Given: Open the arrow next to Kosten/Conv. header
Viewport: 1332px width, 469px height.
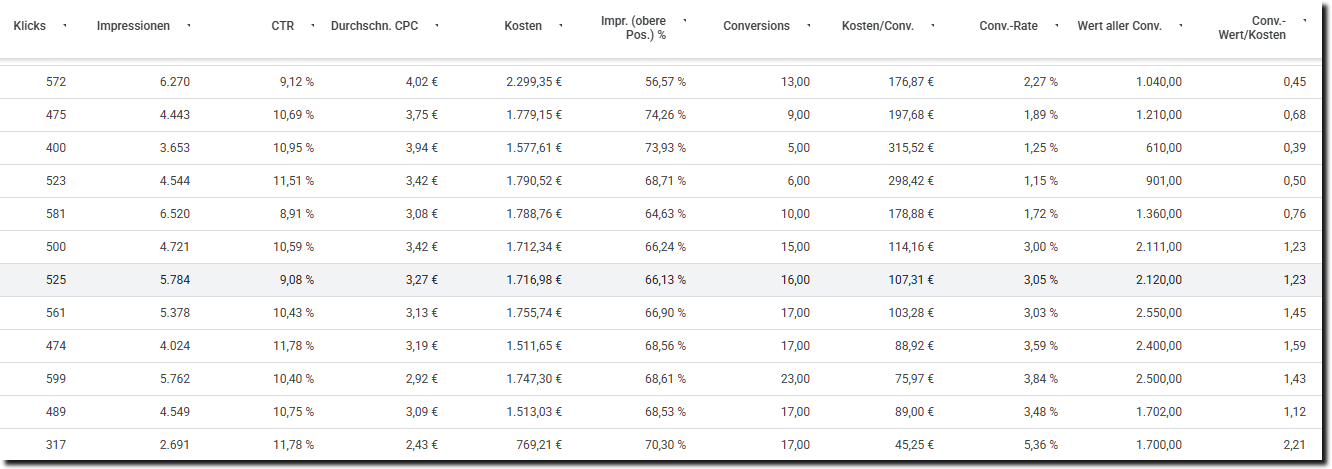Looking at the screenshot, I should click(933, 26).
